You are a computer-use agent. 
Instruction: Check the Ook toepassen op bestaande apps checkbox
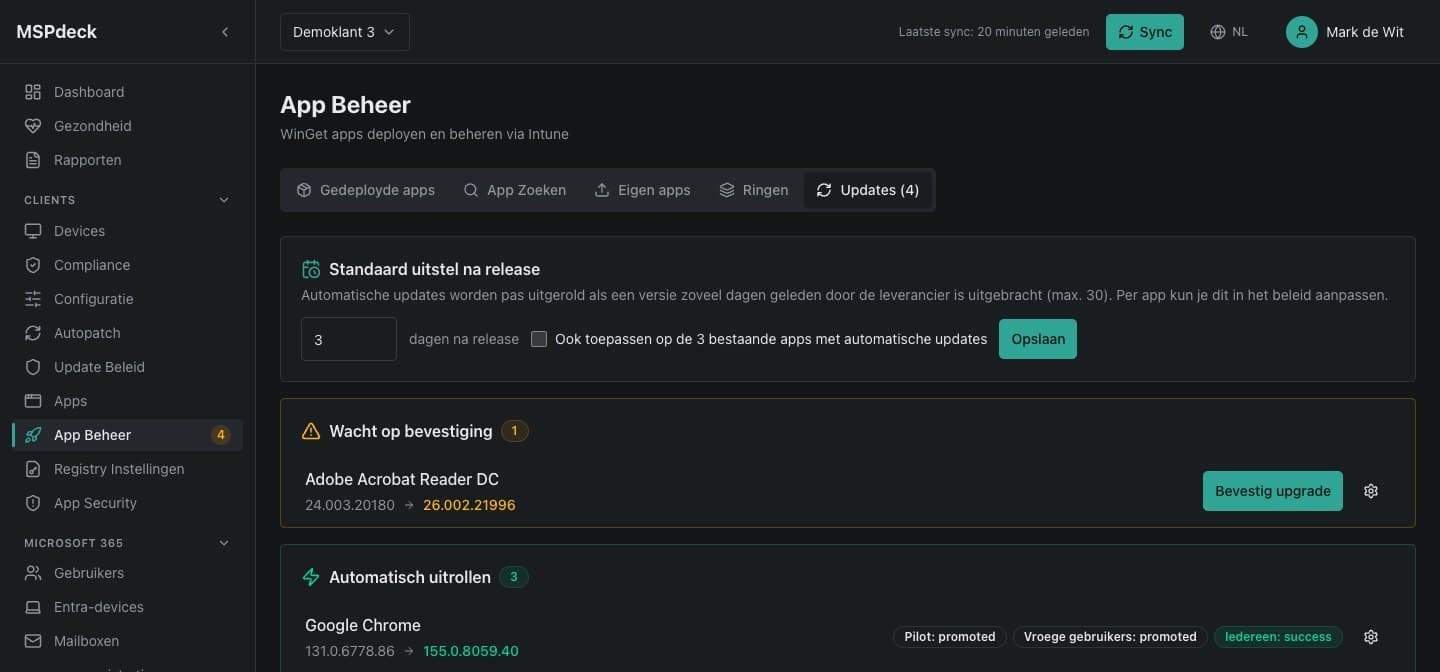pyautogui.click(x=539, y=339)
